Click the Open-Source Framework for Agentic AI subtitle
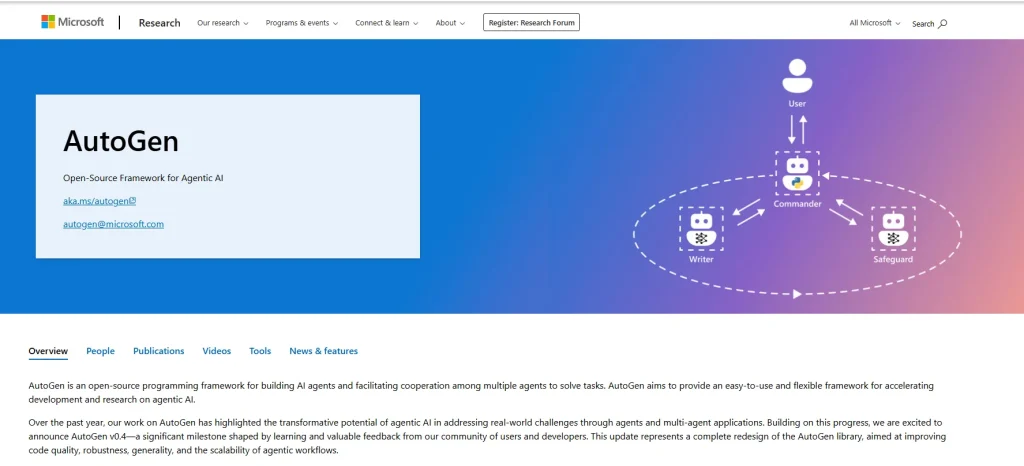 143,178
